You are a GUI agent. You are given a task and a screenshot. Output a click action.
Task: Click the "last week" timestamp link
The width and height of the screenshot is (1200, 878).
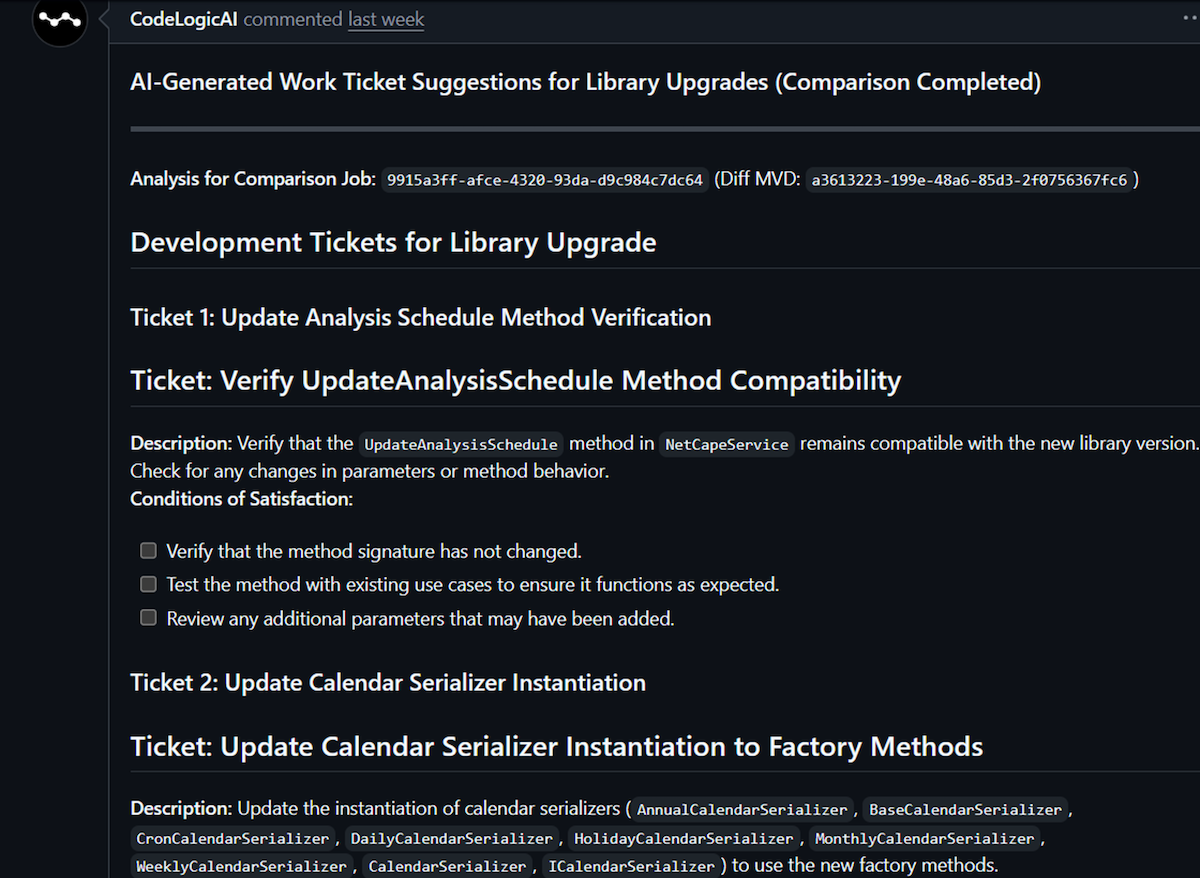pos(385,19)
